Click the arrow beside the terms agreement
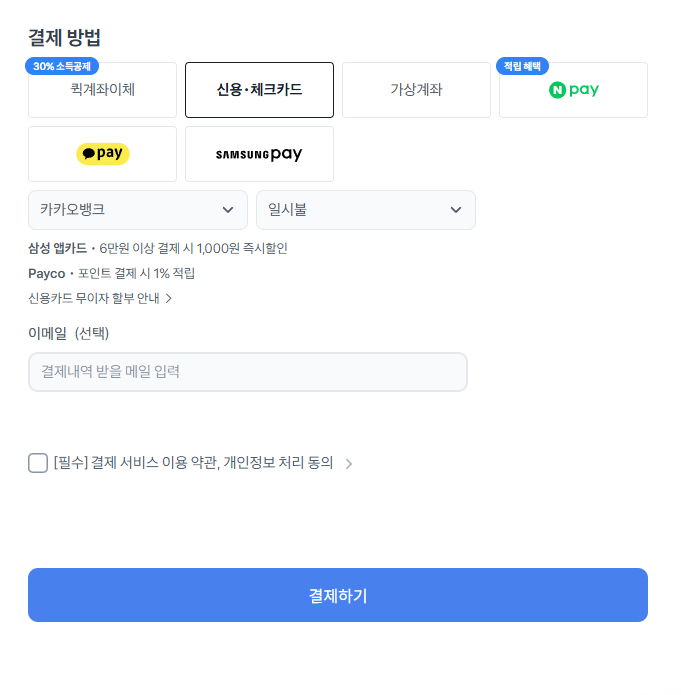The image size is (681, 695). 349,463
